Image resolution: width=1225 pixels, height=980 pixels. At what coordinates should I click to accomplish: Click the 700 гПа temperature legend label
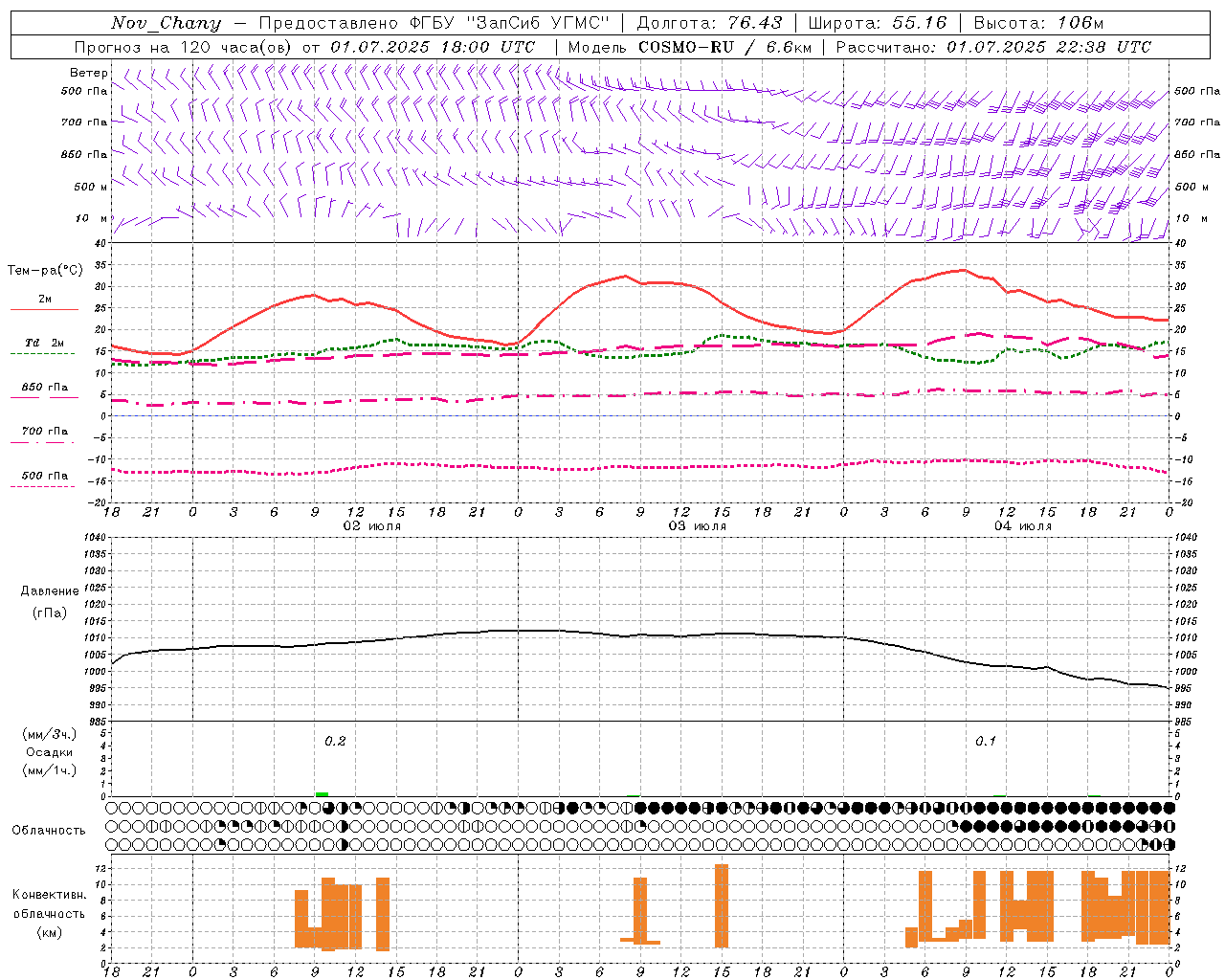click(45, 432)
